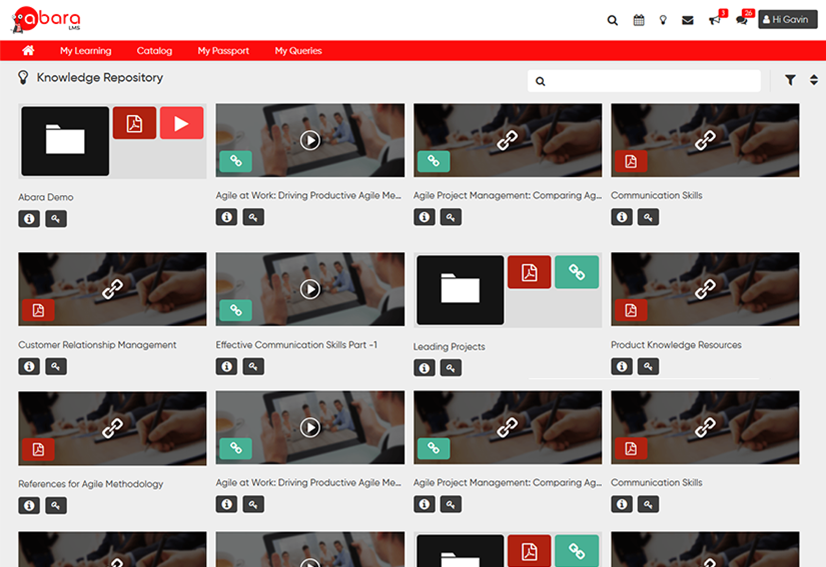The height and width of the screenshot is (567, 826).
Task: Click the Knowledge Repository heading
Action: [x=100, y=77]
